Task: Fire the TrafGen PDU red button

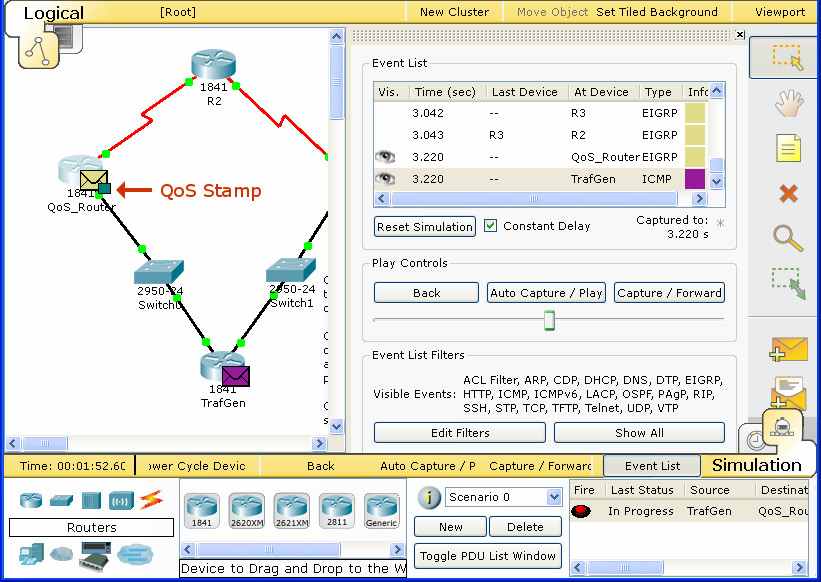Action: coord(581,511)
